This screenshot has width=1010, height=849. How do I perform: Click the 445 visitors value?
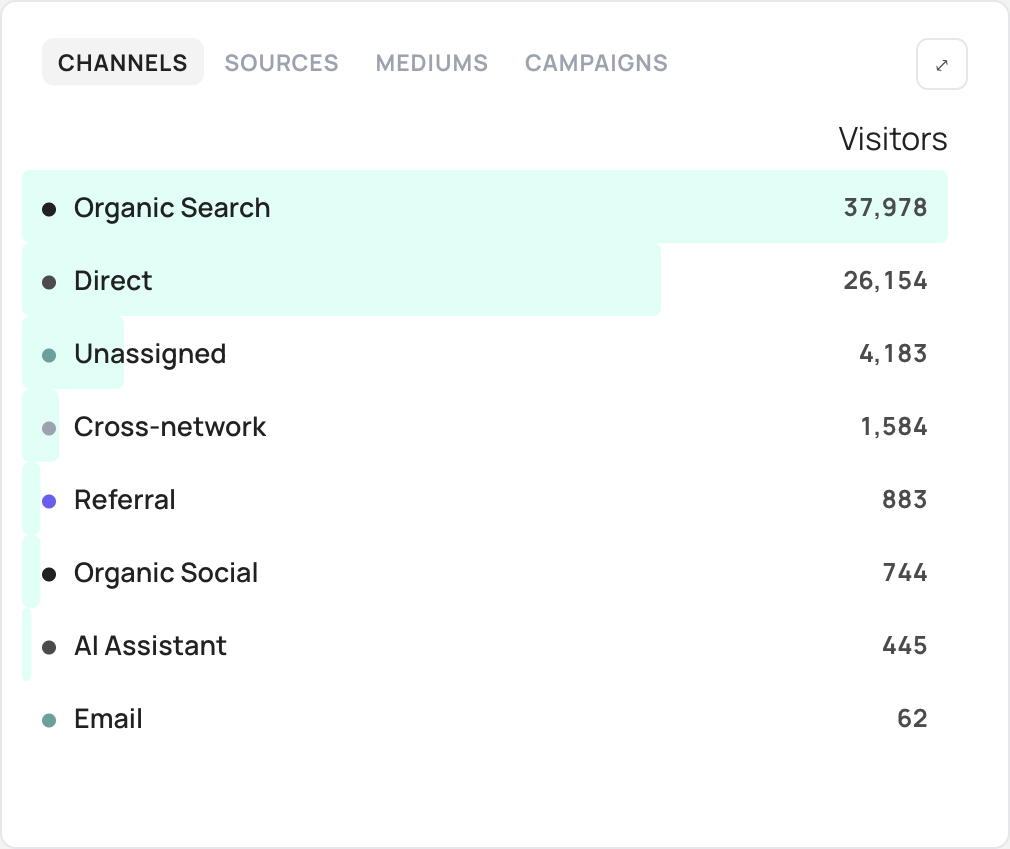tap(904, 645)
